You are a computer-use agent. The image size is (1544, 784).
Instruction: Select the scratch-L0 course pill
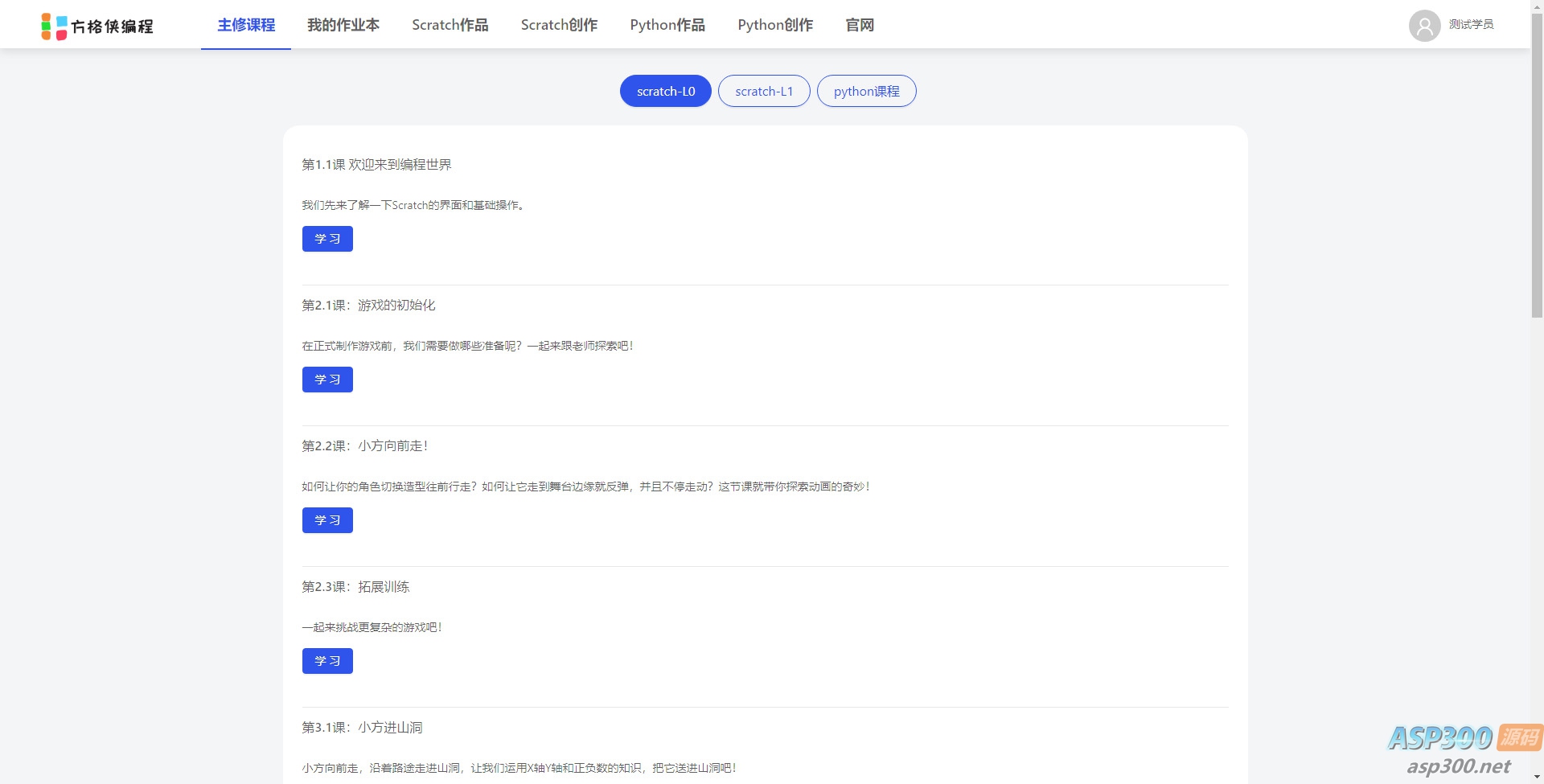[x=665, y=91]
